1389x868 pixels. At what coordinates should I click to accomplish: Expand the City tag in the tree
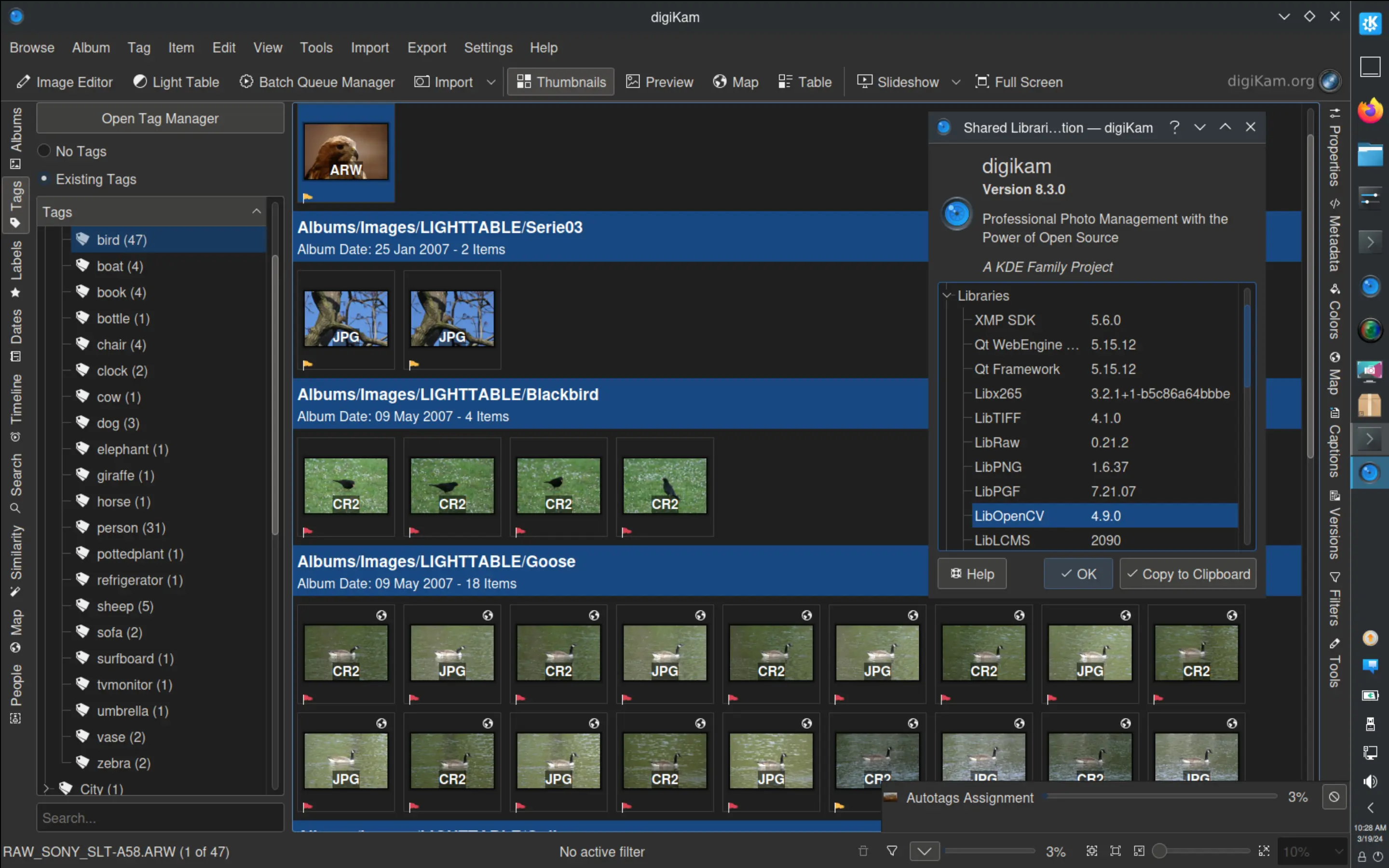coord(47,788)
